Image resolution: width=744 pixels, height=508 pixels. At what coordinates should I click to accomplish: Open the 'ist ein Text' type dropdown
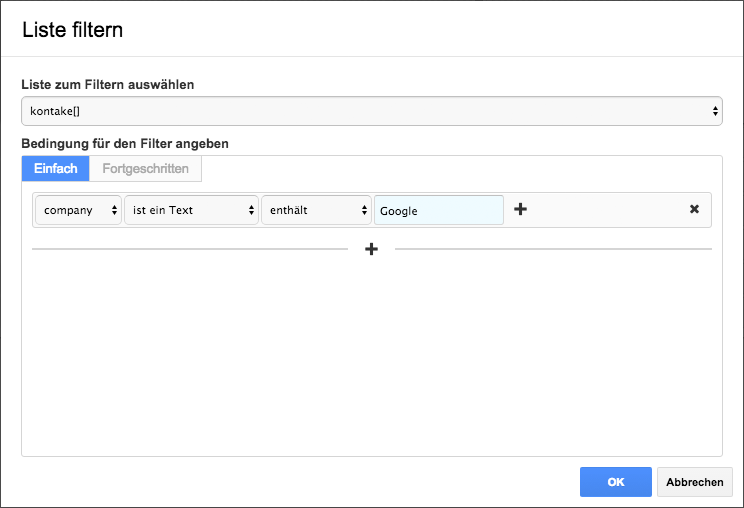coord(192,210)
